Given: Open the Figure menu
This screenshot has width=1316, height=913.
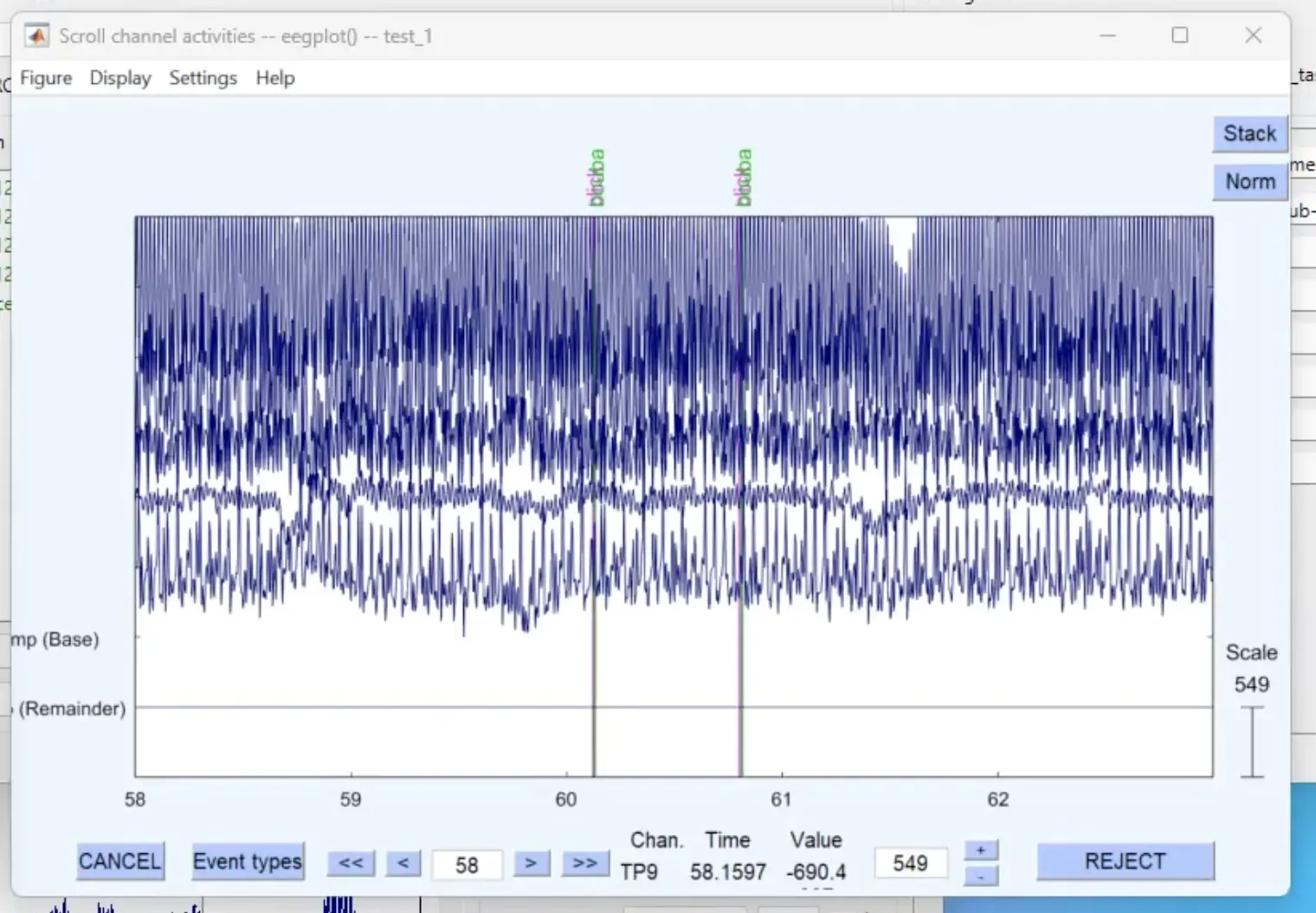Looking at the screenshot, I should [x=46, y=78].
